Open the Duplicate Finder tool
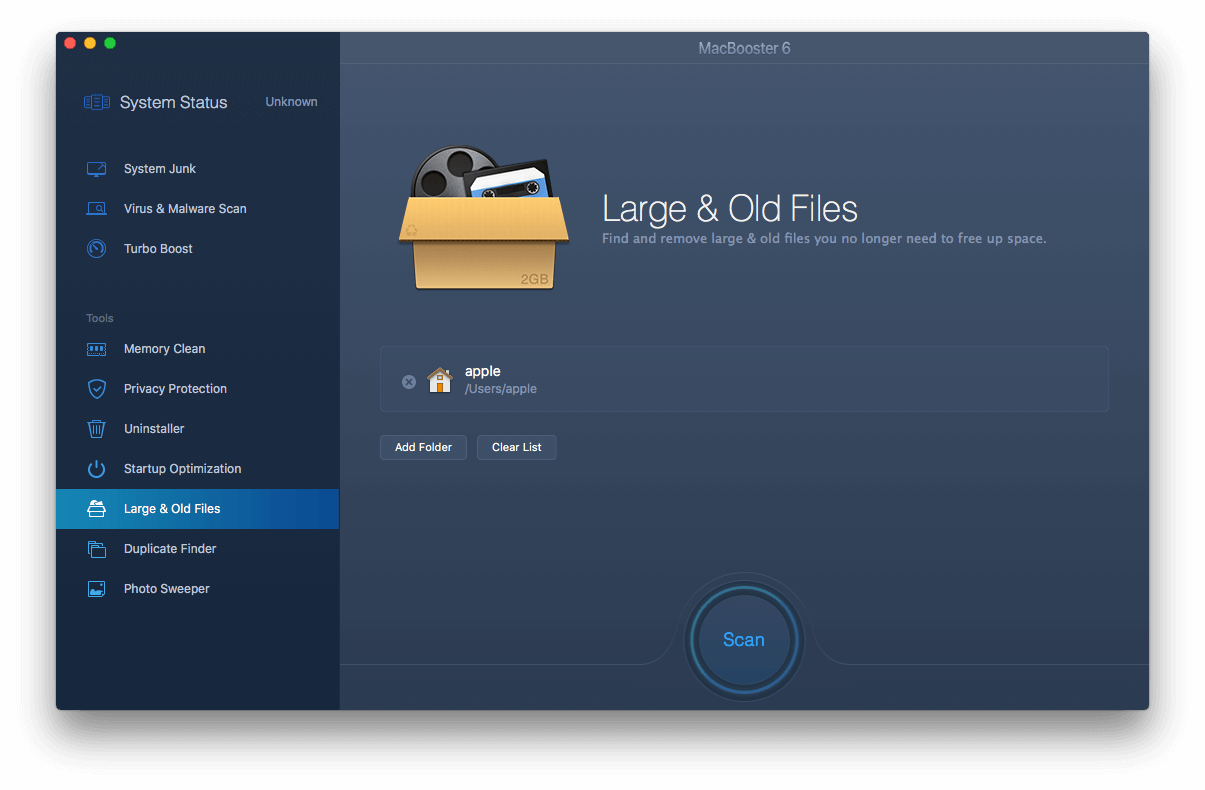Image resolution: width=1205 pixels, height=790 pixels. pyautogui.click(x=169, y=548)
